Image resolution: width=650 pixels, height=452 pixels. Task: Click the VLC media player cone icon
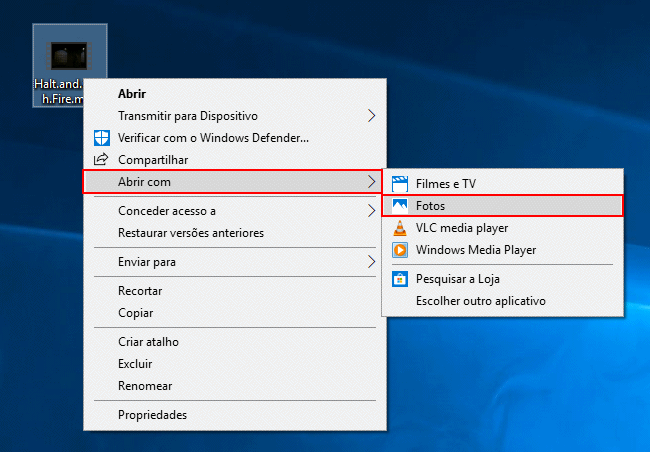coord(400,228)
